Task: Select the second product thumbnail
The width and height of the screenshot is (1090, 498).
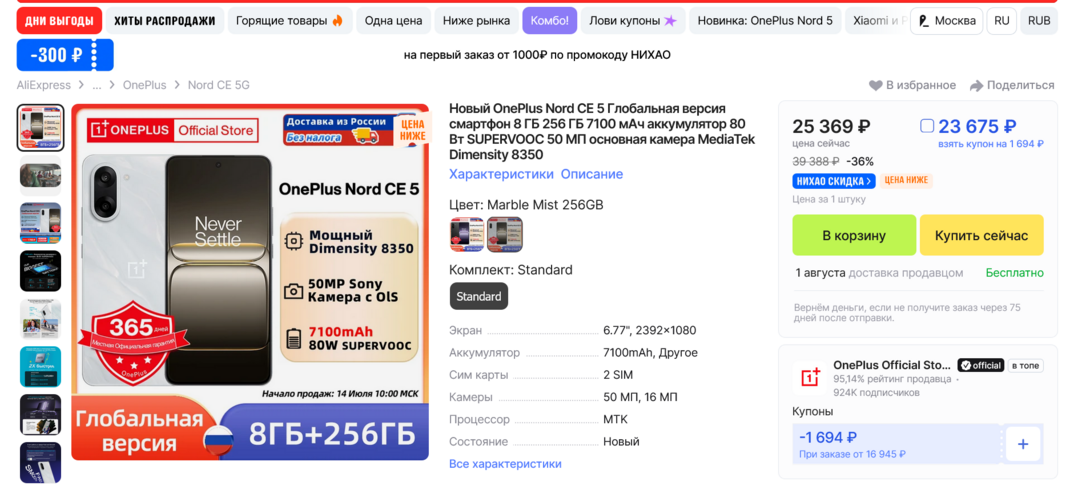Action: [40, 175]
